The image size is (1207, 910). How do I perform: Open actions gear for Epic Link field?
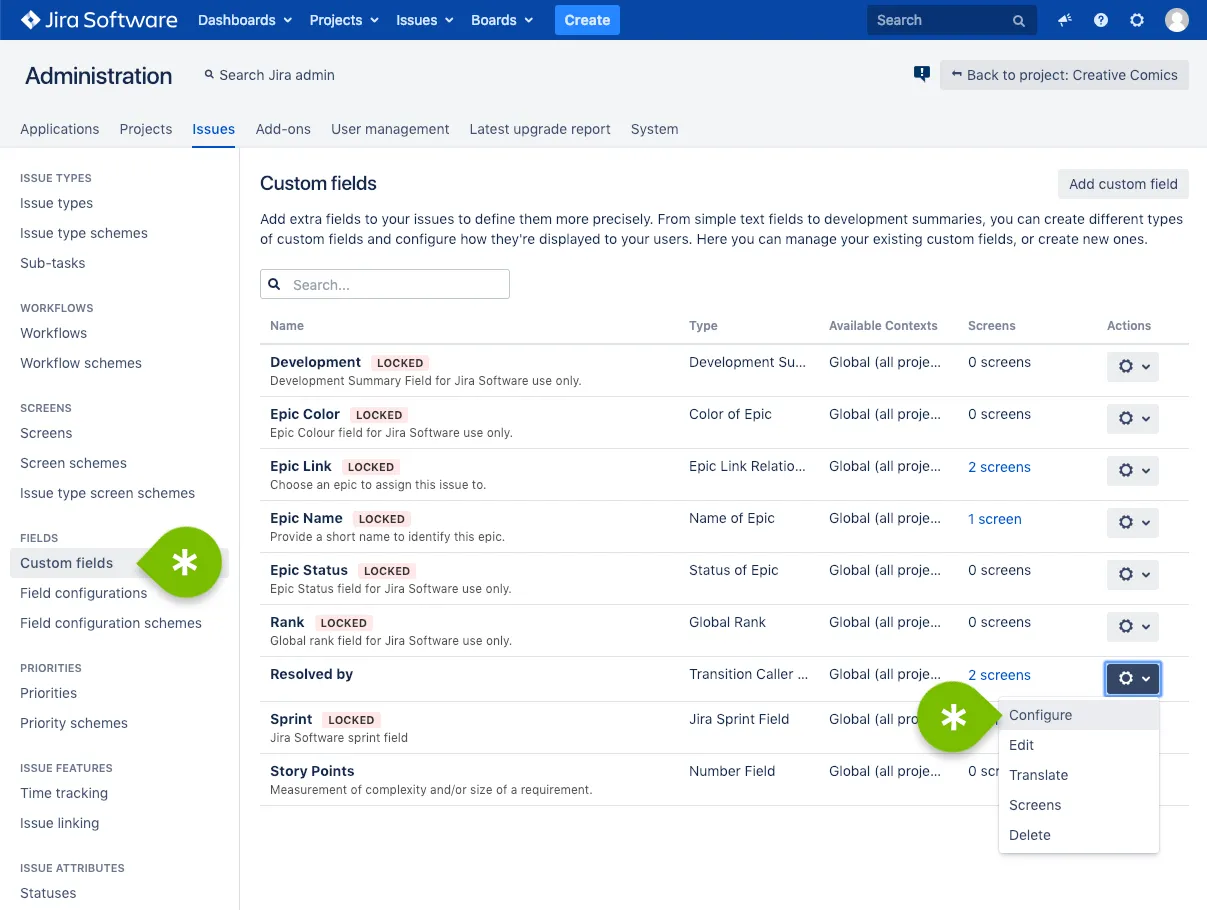click(1133, 470)
